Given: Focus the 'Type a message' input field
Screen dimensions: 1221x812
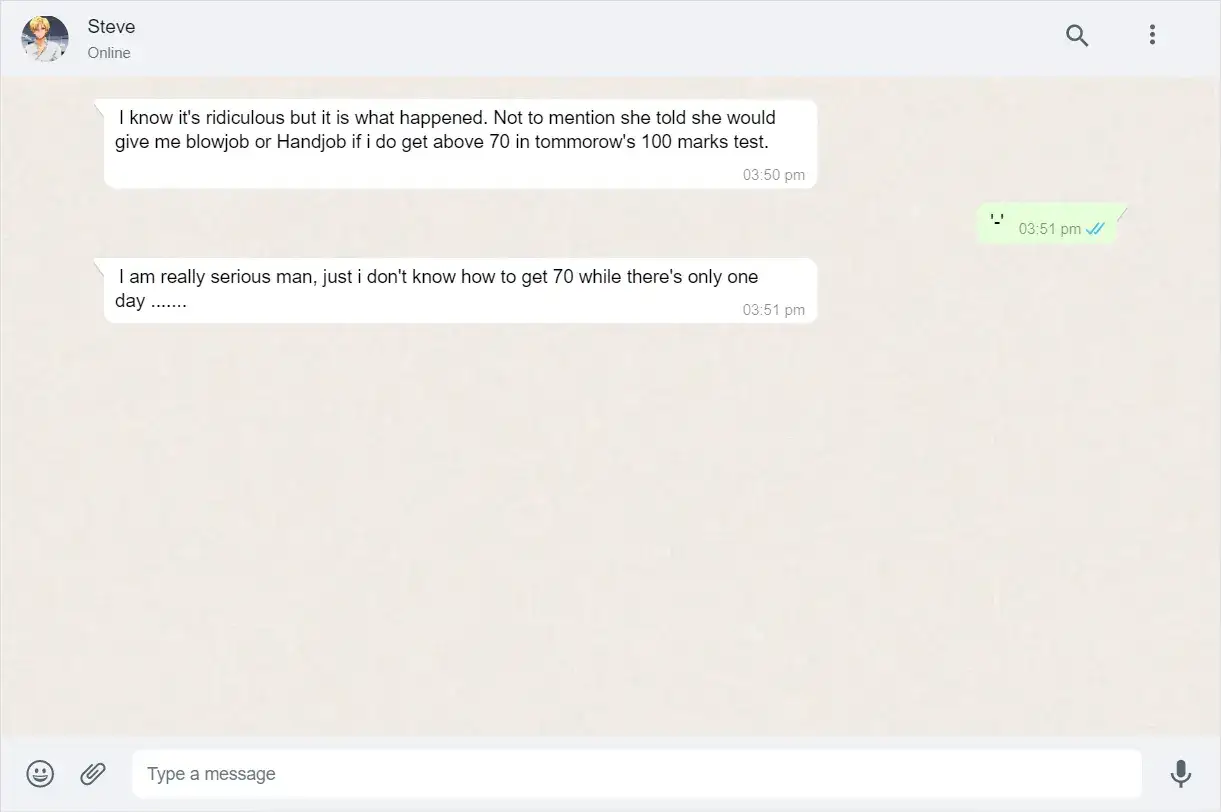Looking at the screenshot, I should (x=637, y=774).
